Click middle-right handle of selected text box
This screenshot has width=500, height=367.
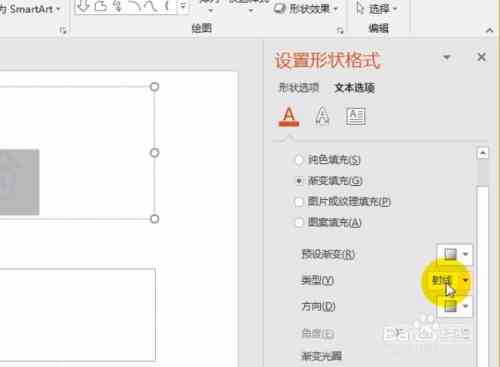[x=154, y=153]
